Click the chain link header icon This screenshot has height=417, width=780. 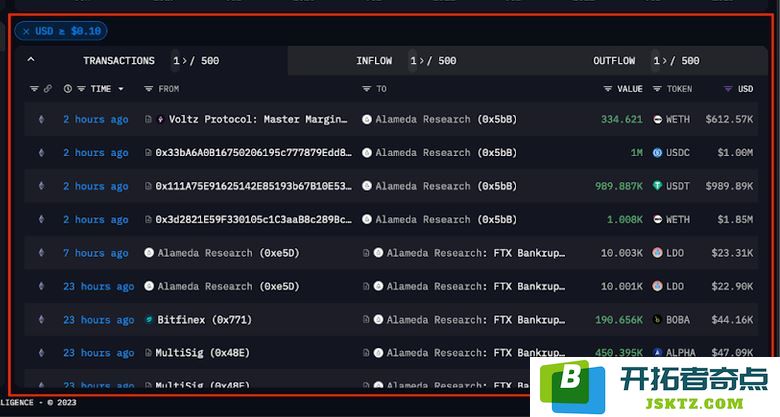tap(48, 89)
